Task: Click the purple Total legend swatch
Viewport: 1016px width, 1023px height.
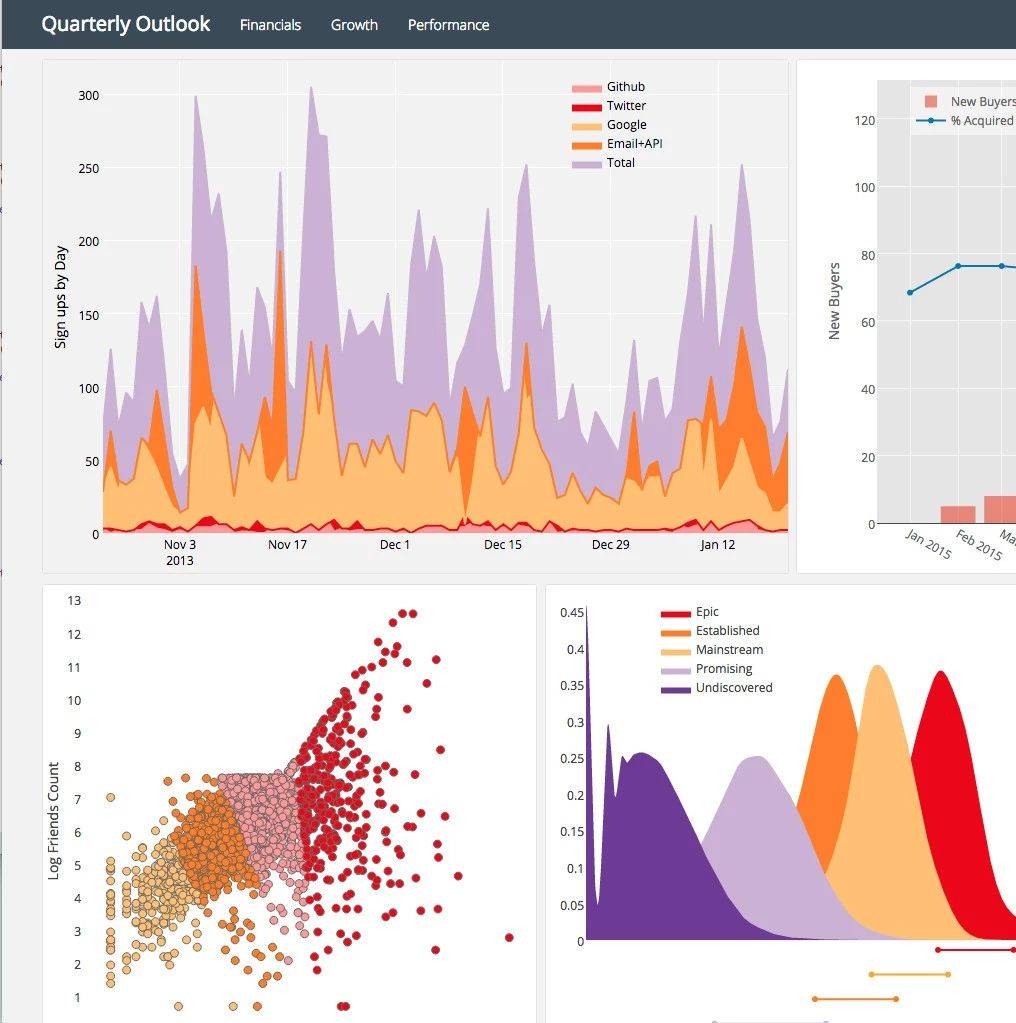Action: tap(586, 164)
